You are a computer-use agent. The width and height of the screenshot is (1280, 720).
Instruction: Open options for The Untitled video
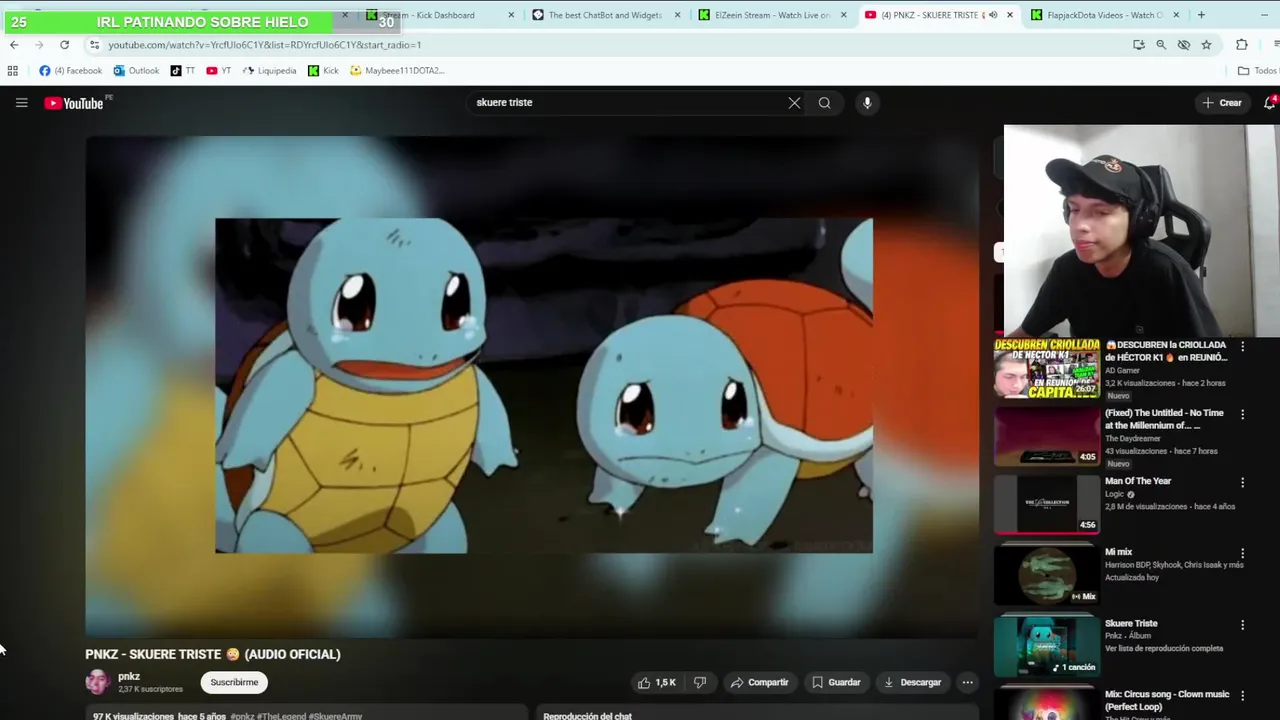point(1242,414)
